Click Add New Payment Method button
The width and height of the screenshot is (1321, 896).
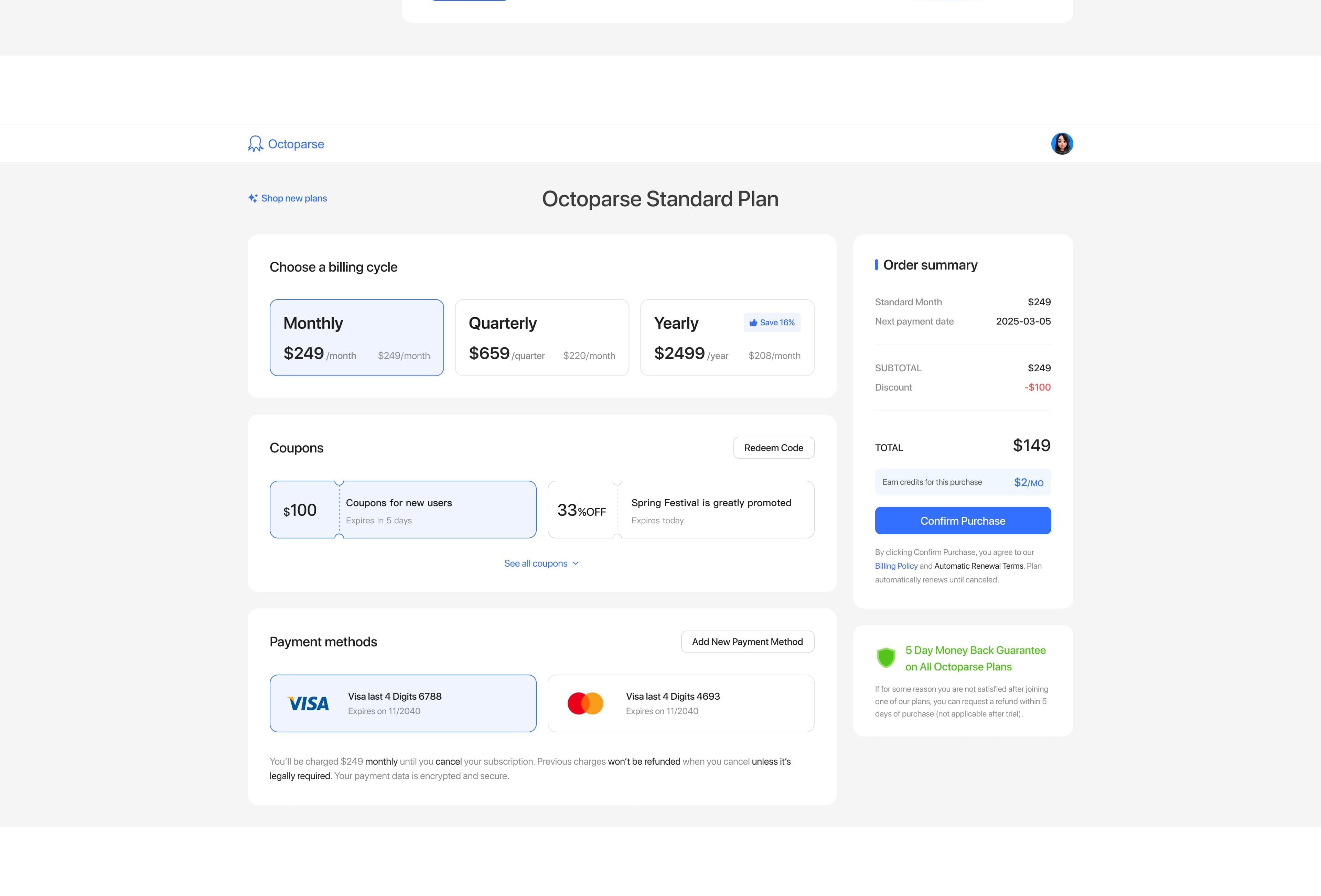(748, 642)
